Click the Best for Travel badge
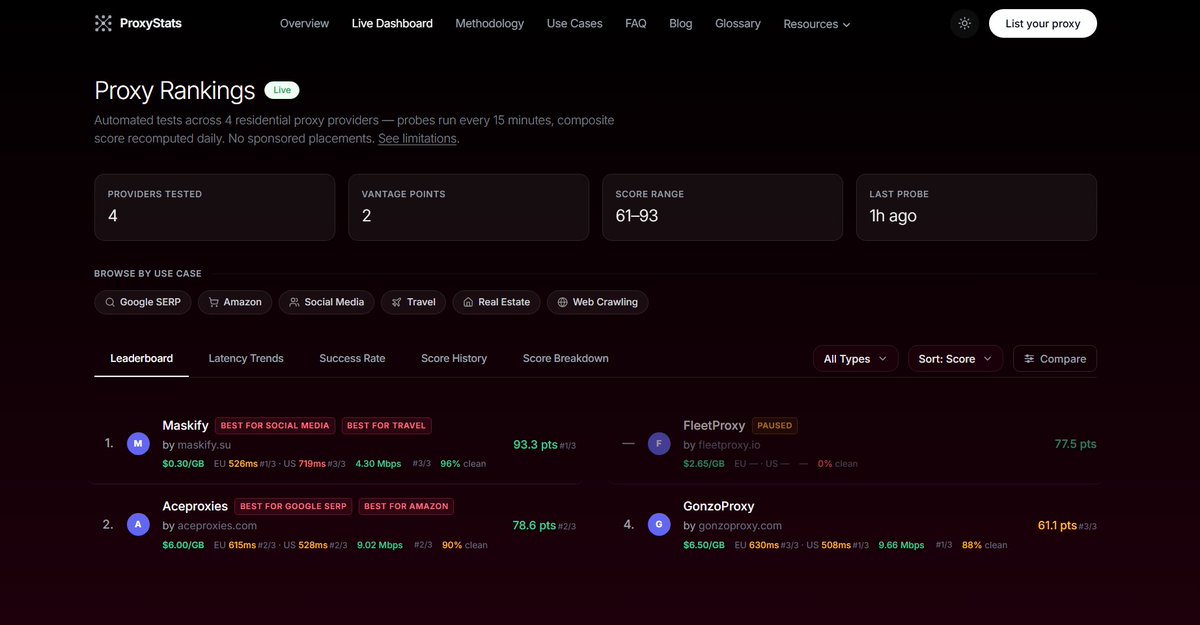 pyautogui.click(x=386, y=426)
